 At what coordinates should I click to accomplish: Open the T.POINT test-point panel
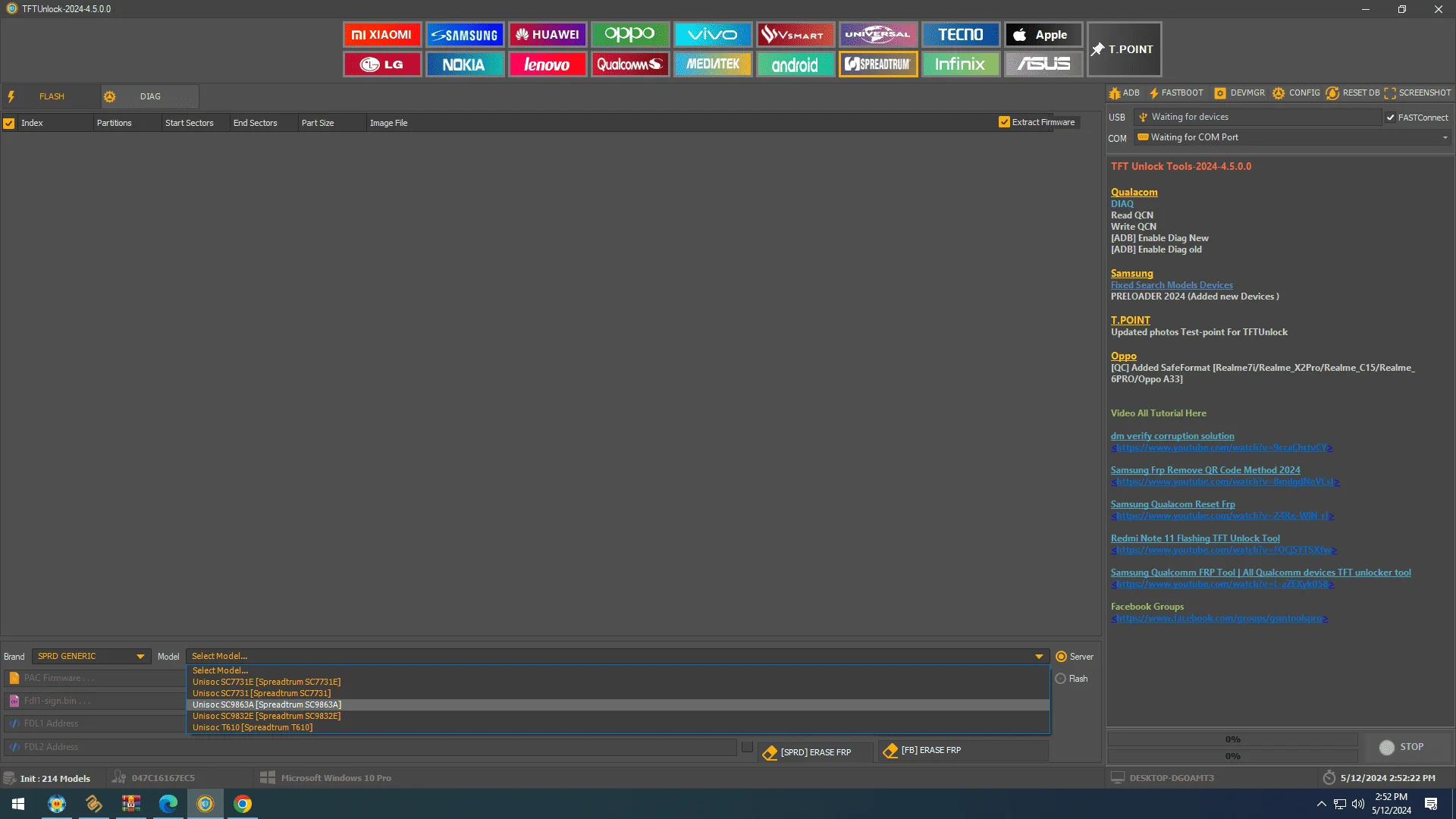coord(1124,49)
